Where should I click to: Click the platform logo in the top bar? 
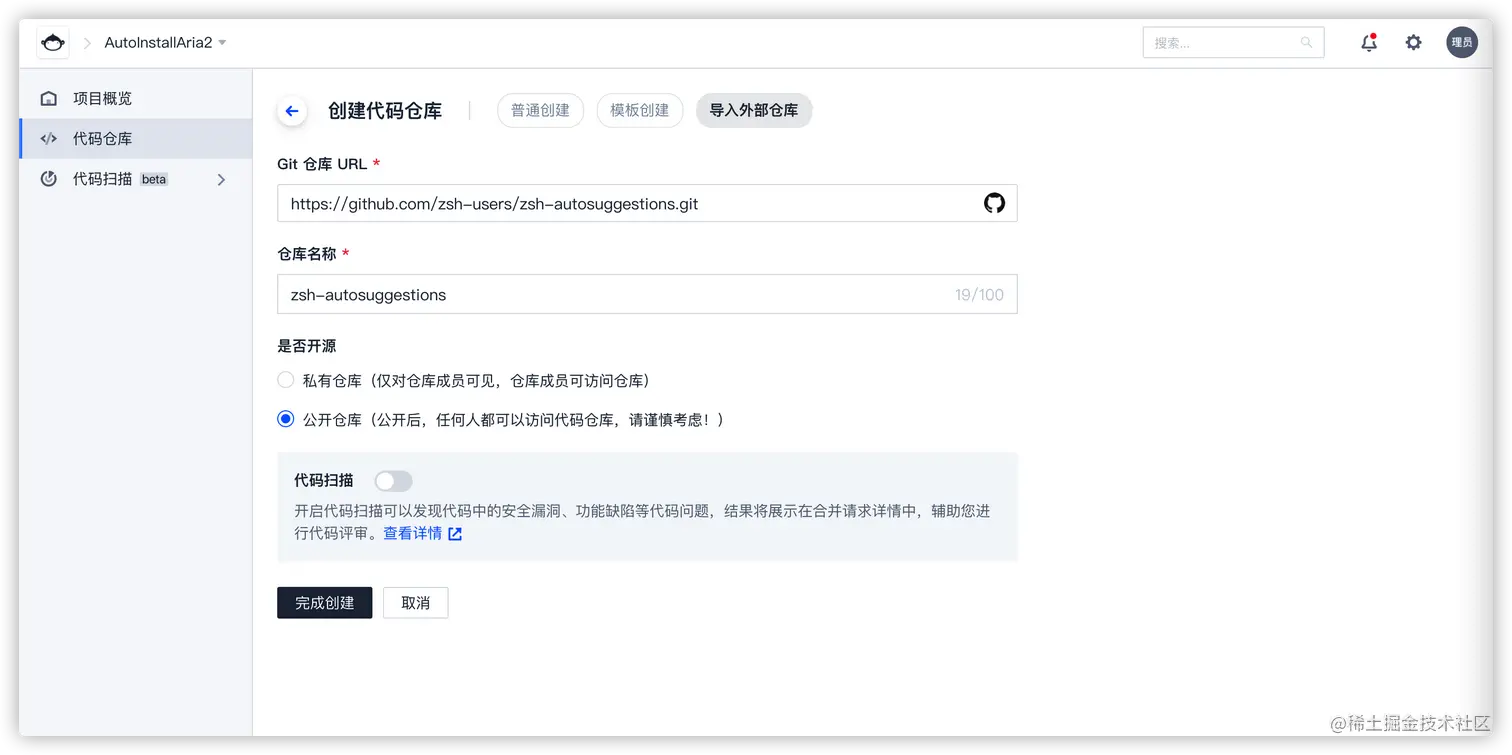coord(52,42)
